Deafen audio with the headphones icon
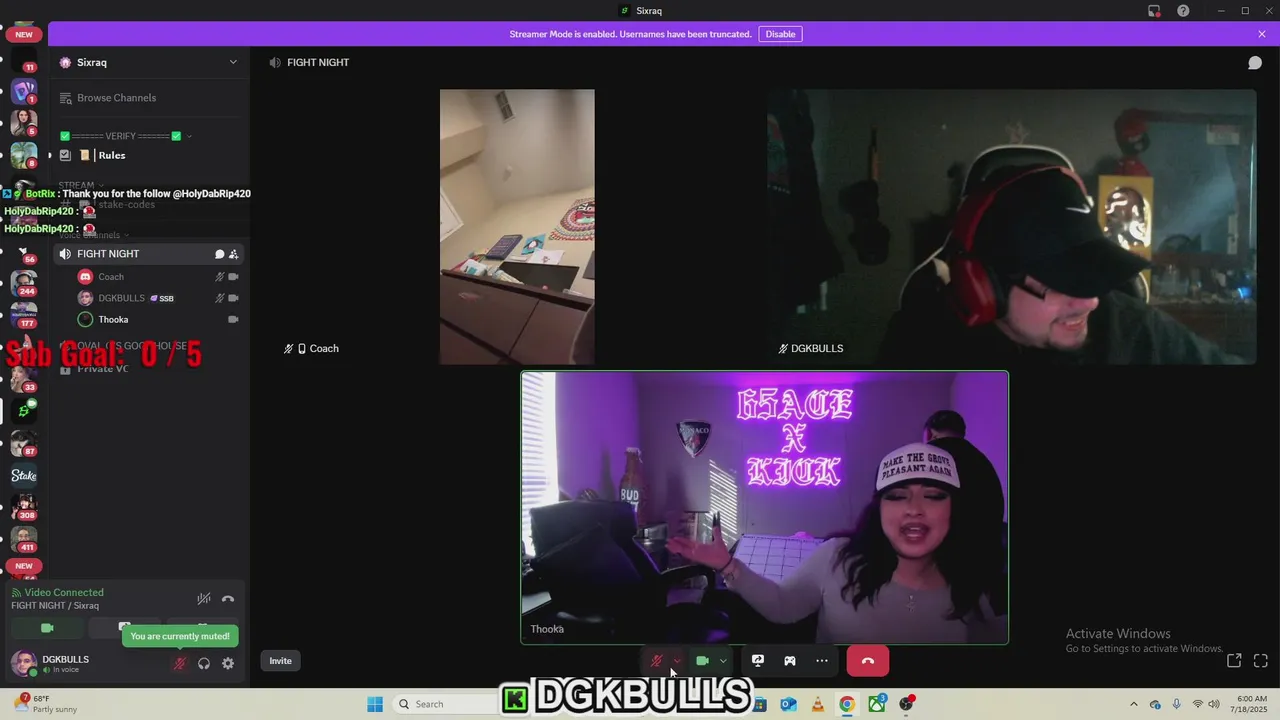This screenshot has width=1280, height=720. coord(204,663)
